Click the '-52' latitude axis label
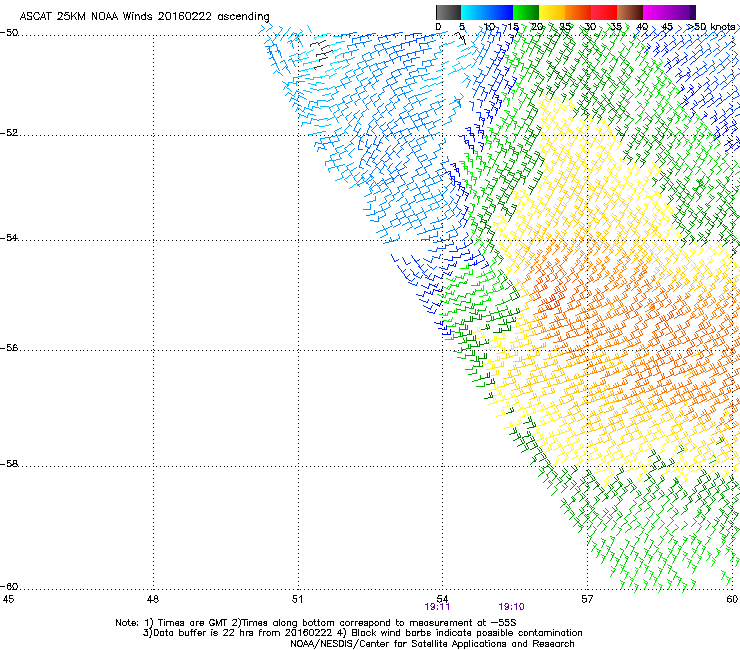Viewport: 740px width, 650px height. pyautogui.click(x=9, y=133)
